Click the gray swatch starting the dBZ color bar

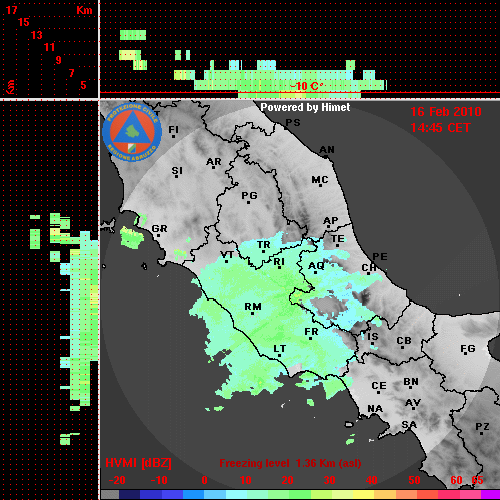coord(110,494)
